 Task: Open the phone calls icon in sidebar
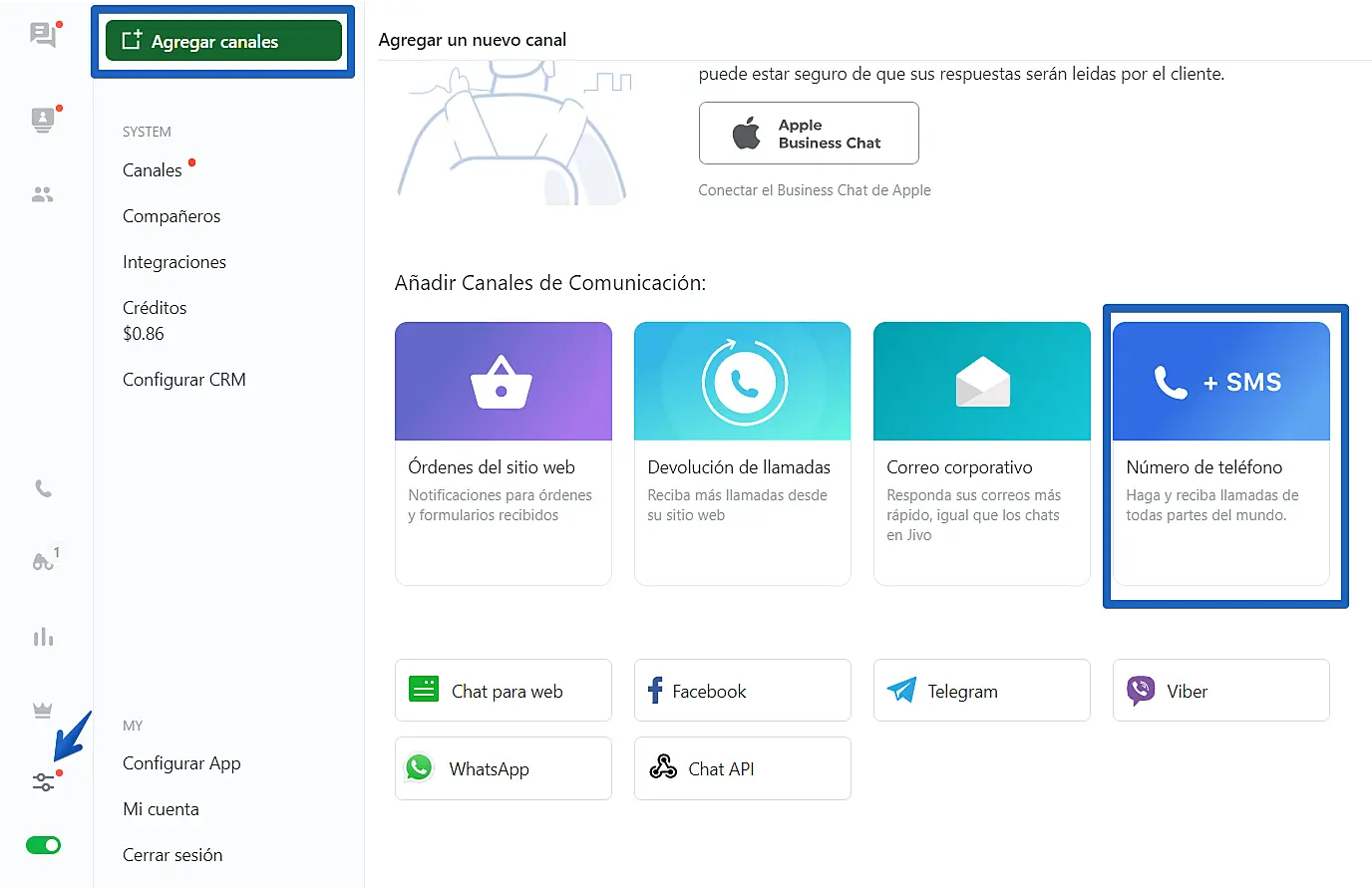click(43, 488)
